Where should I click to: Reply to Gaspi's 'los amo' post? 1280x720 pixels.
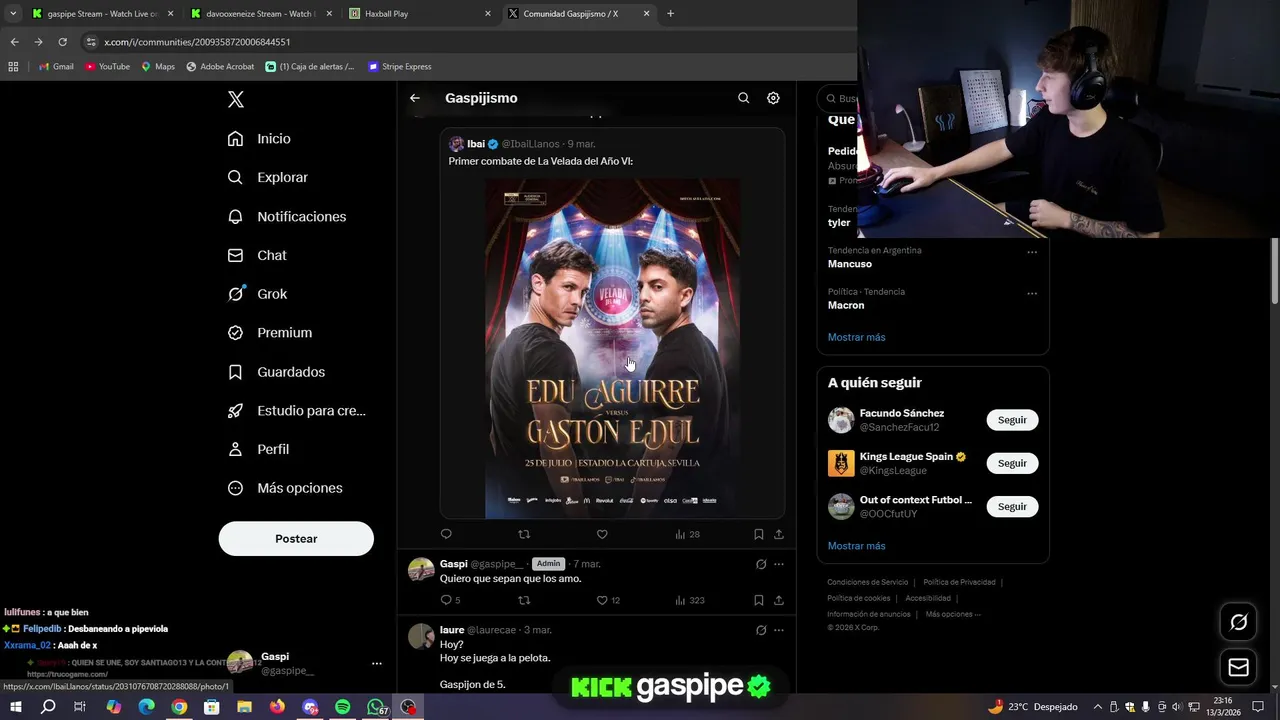click(450, 600)
